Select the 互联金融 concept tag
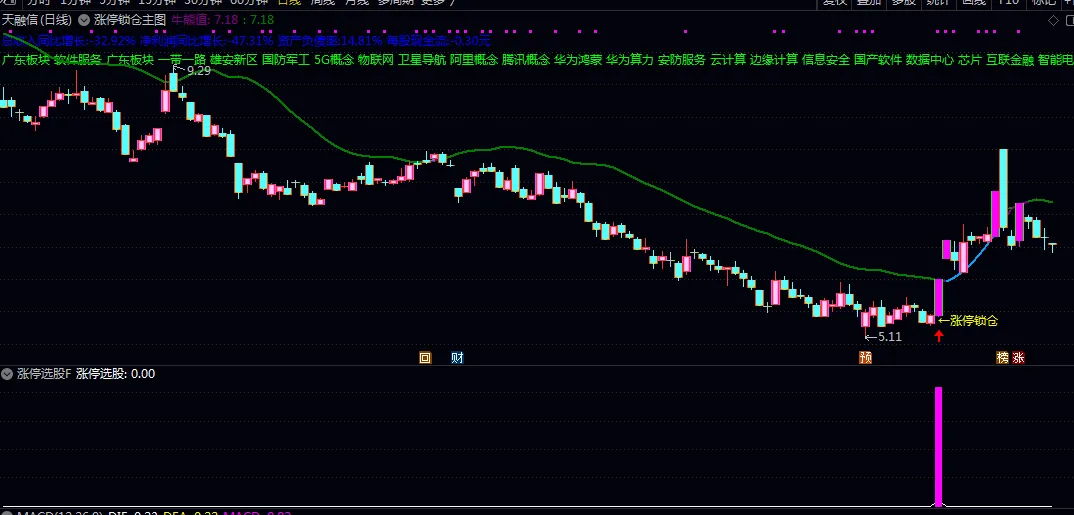The image size is (1074, 515). 1010,60
